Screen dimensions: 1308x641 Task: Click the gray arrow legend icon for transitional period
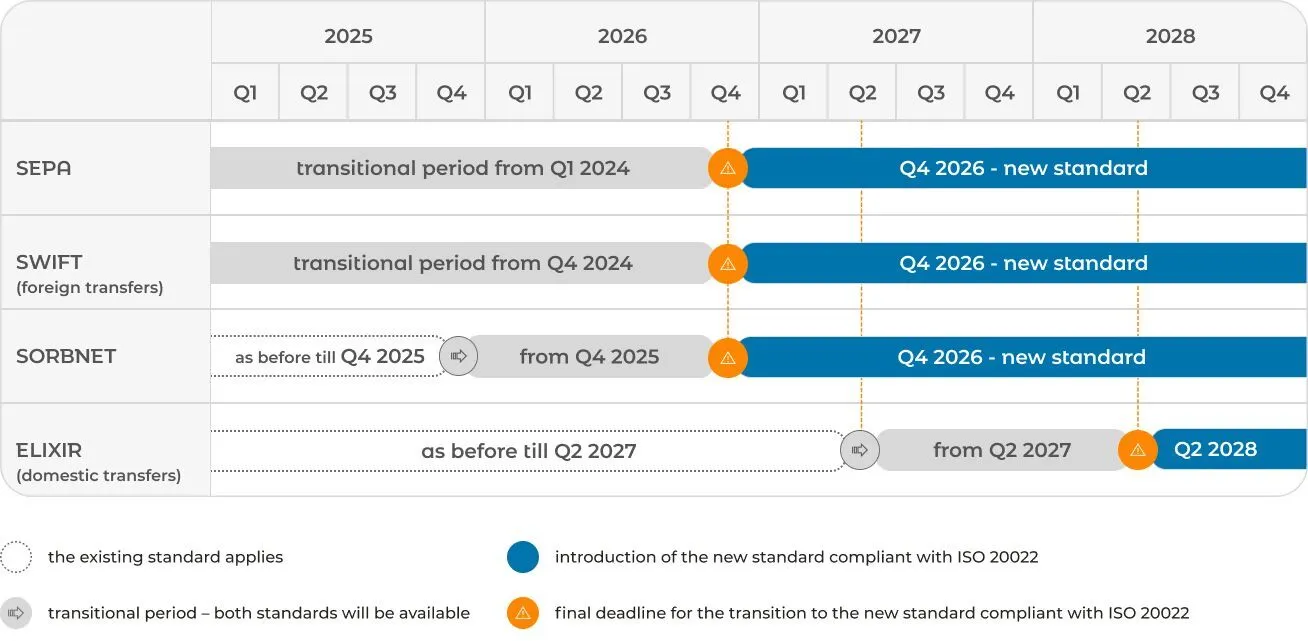point(17,613)
